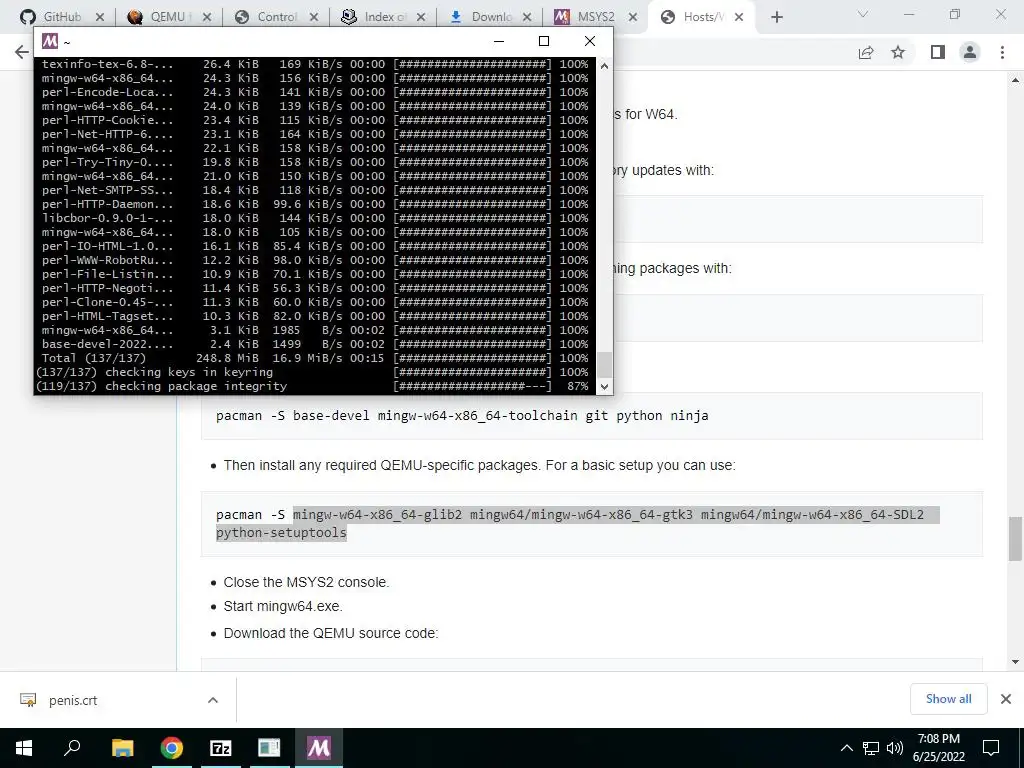Close the Download tab

[x=528, y=18]
